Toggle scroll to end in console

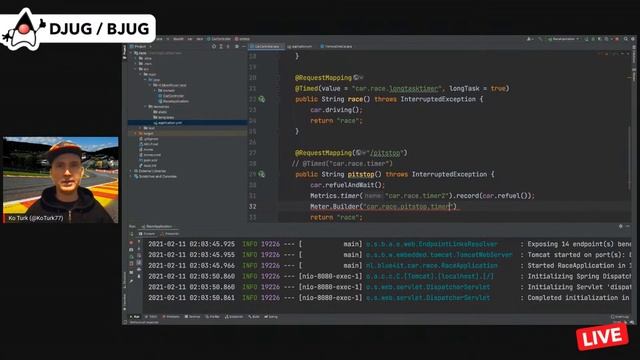click(x=139, y=263)
